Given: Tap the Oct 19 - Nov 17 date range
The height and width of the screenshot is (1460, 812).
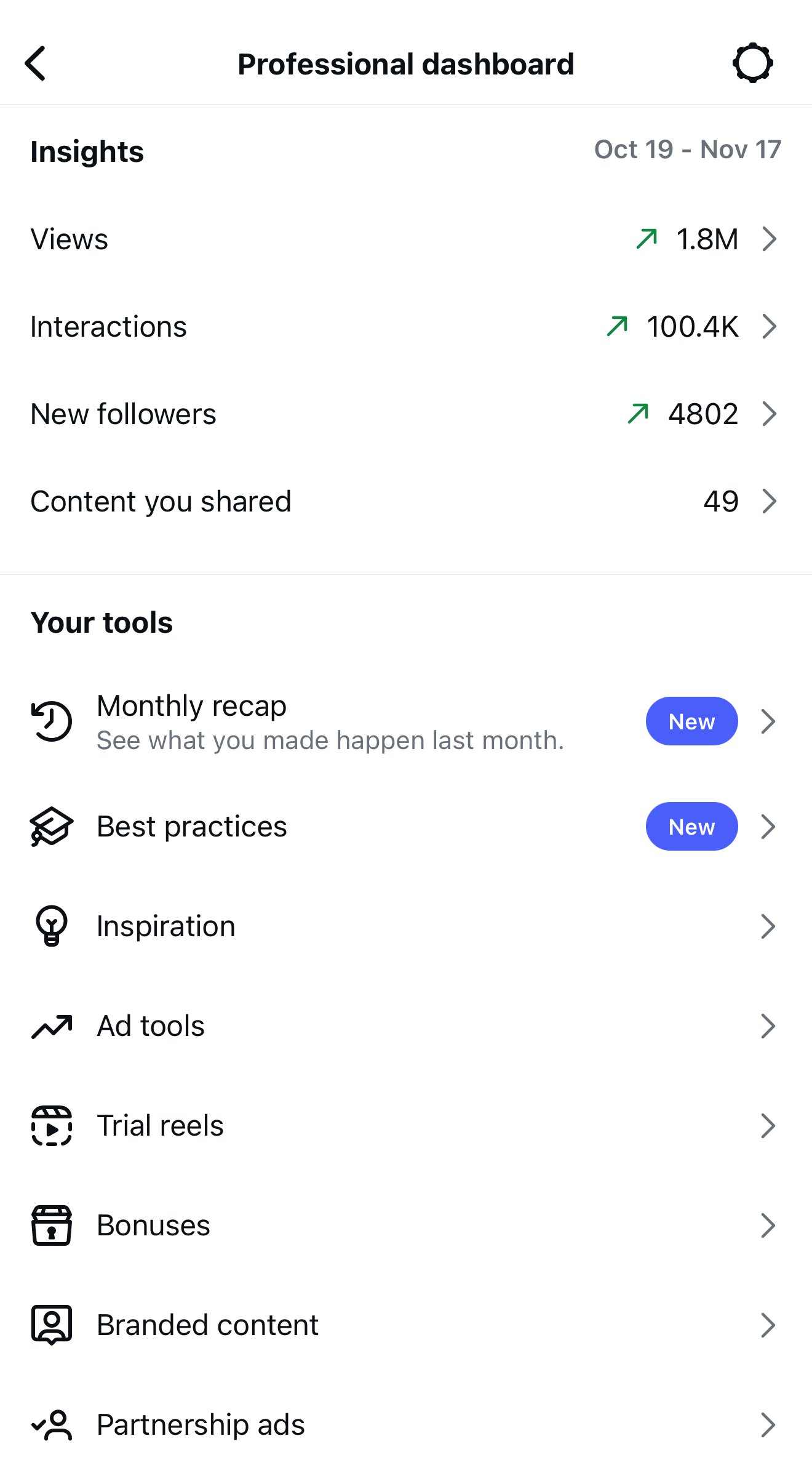Looking at the screenshot, I should coord(687,150).
